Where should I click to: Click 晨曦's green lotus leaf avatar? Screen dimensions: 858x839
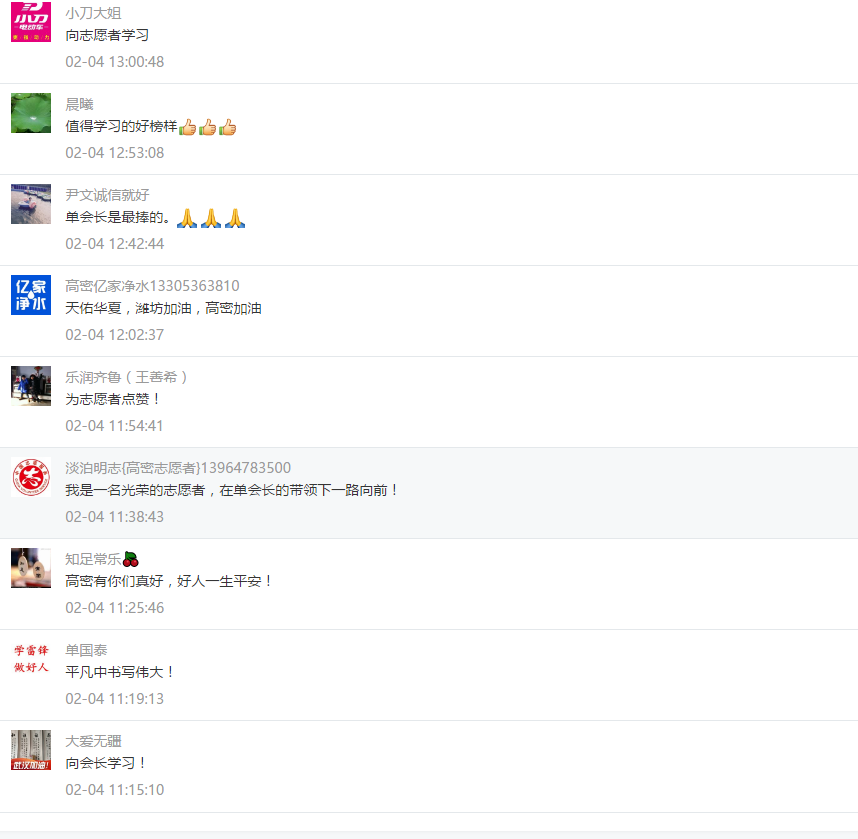31,113
